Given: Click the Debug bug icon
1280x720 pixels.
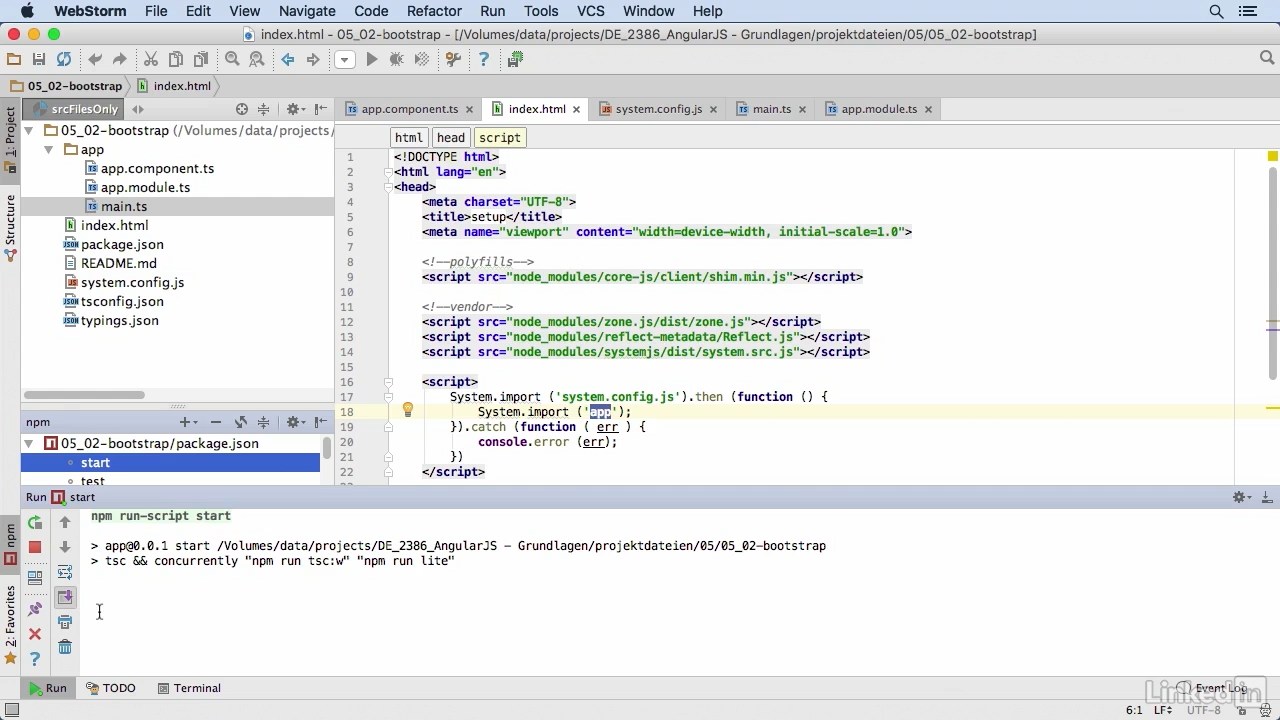Looking at the screenshot, I should click(x=397, y=60).
